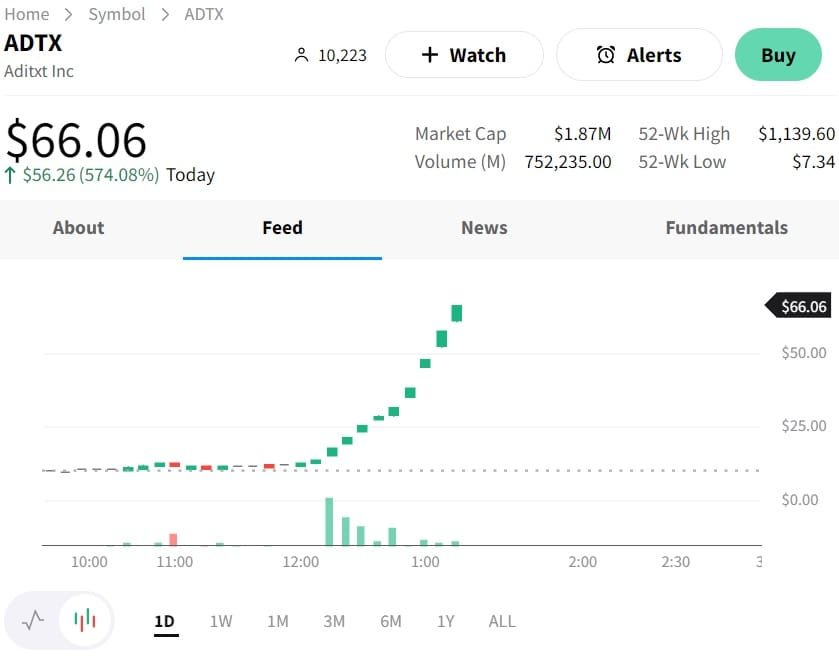Click the plus icon on Watch

click(x=430, y=55)
